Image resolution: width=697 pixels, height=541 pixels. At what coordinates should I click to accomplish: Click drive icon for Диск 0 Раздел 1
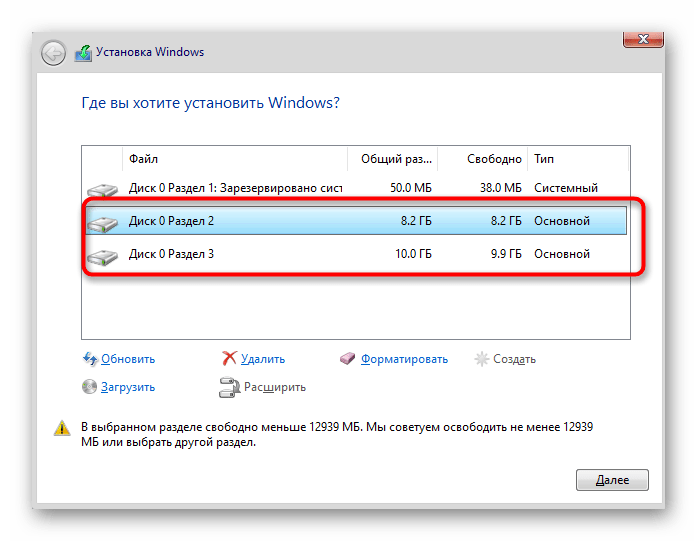pyautogui.click(x=103, y=190)
